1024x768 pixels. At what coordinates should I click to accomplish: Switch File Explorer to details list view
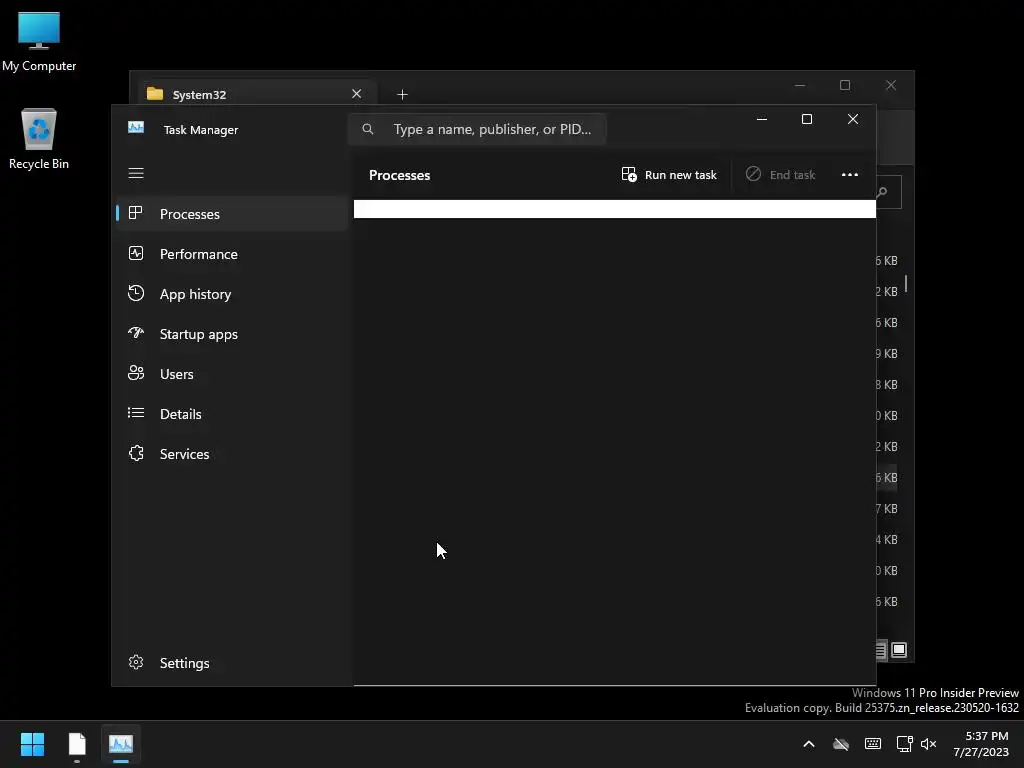[880, 650]
